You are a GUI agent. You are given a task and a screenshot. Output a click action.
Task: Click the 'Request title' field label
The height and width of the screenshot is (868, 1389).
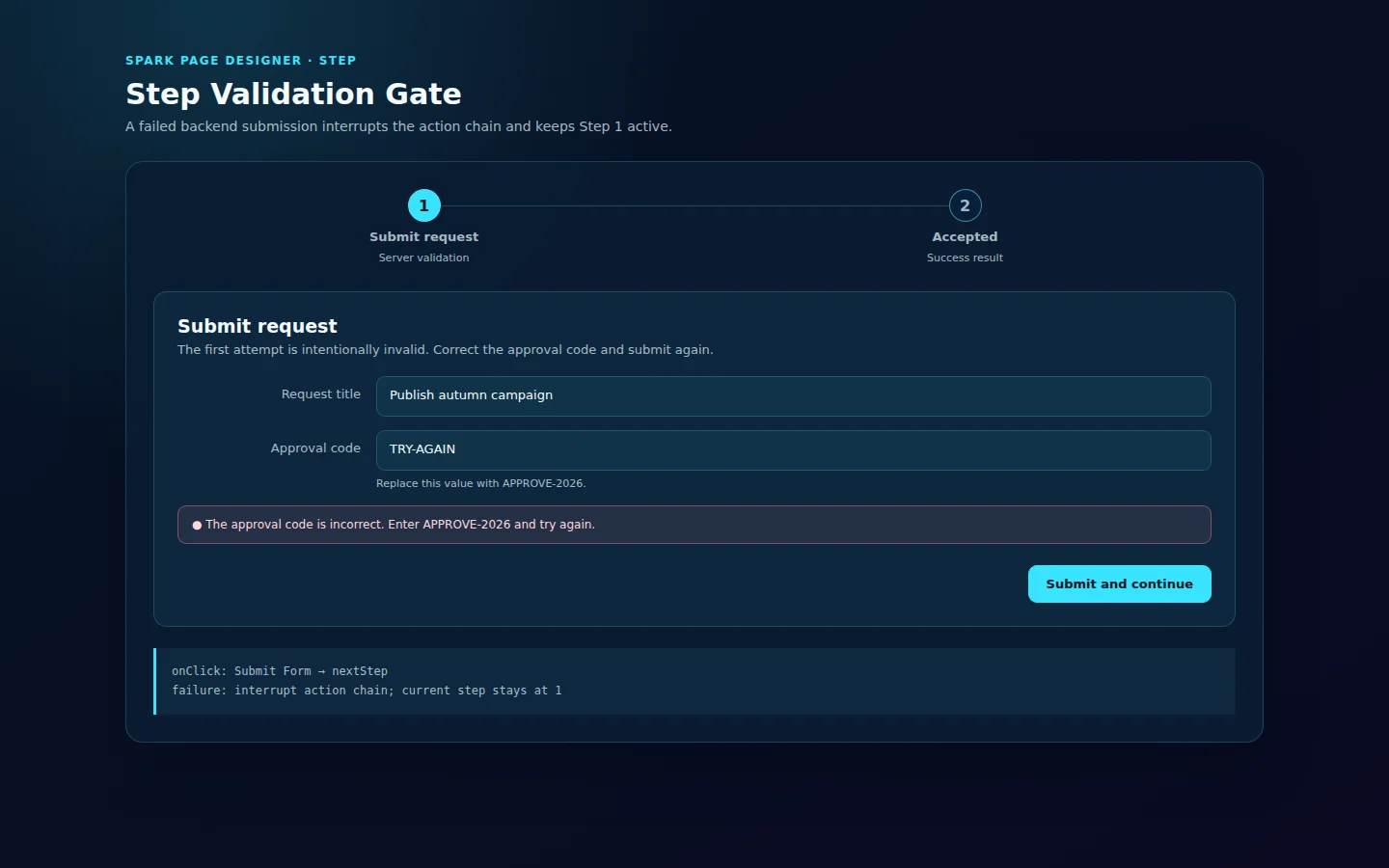click(x=320, y=393)
